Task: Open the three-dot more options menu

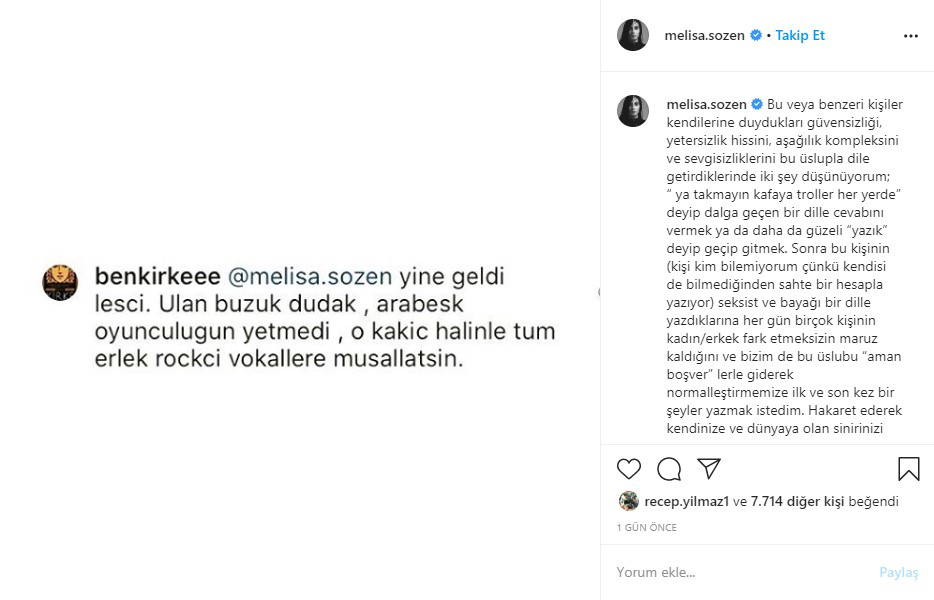Action: 910,35
